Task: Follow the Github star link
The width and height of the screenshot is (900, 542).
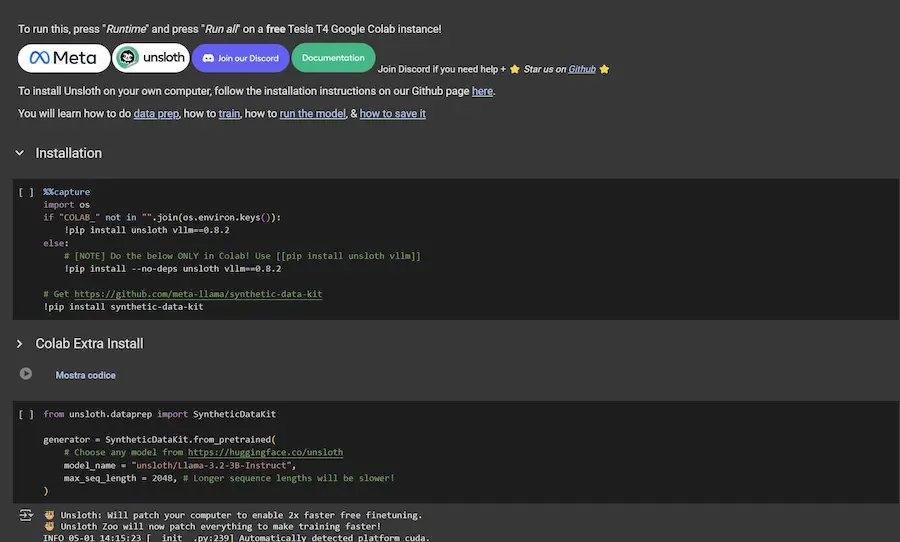Action: (581, 69)
